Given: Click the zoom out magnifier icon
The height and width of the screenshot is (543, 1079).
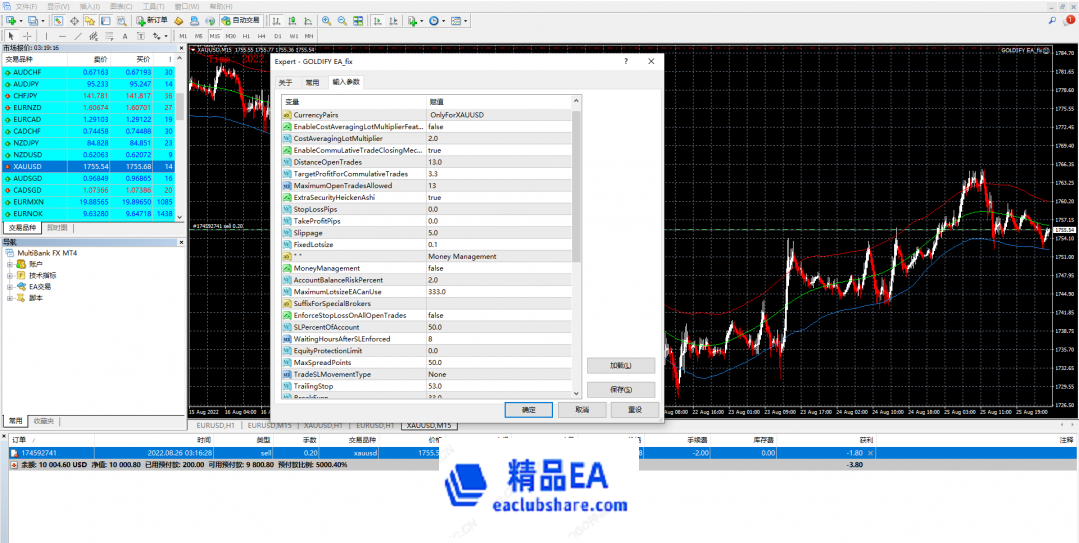Looking at the screenshot, I should (x=342, y=21).
